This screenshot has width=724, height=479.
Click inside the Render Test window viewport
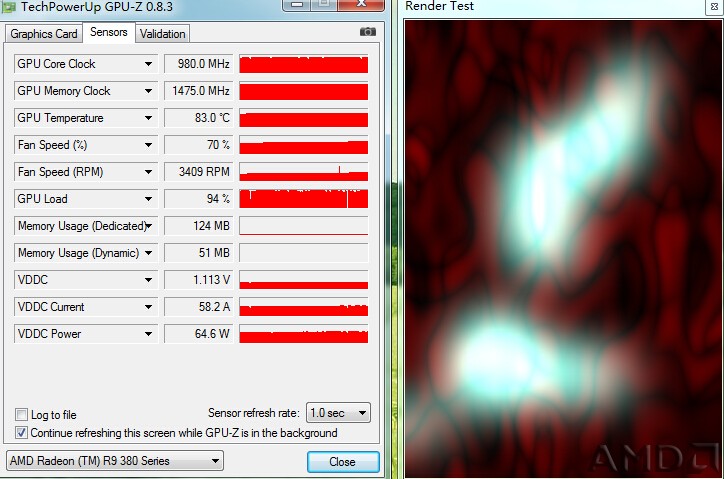(x=562, y=249)
